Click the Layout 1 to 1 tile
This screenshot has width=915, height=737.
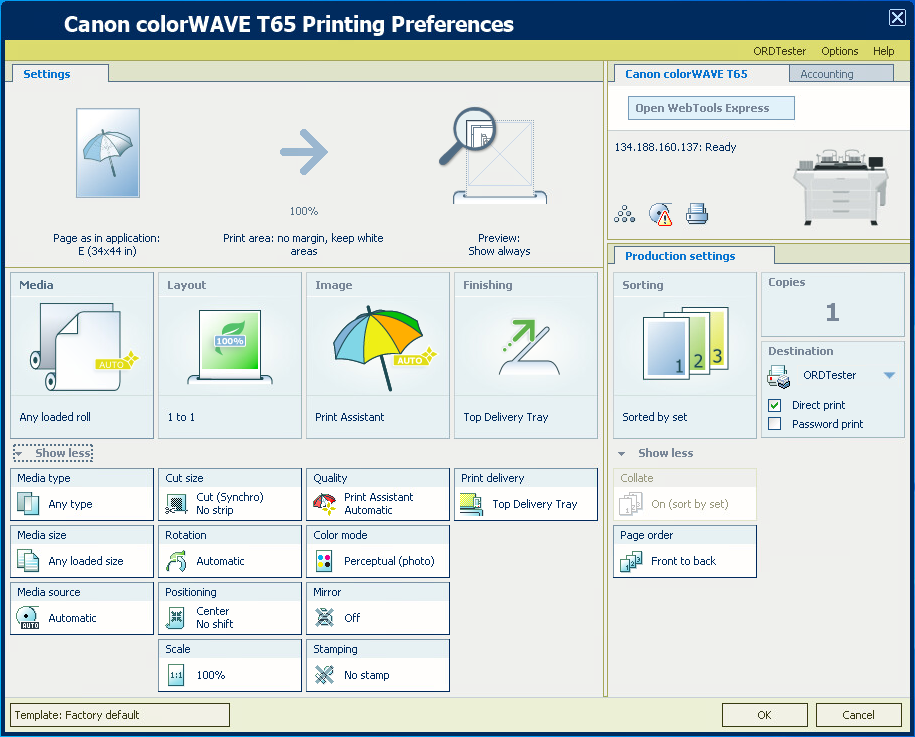pos(230,355)
